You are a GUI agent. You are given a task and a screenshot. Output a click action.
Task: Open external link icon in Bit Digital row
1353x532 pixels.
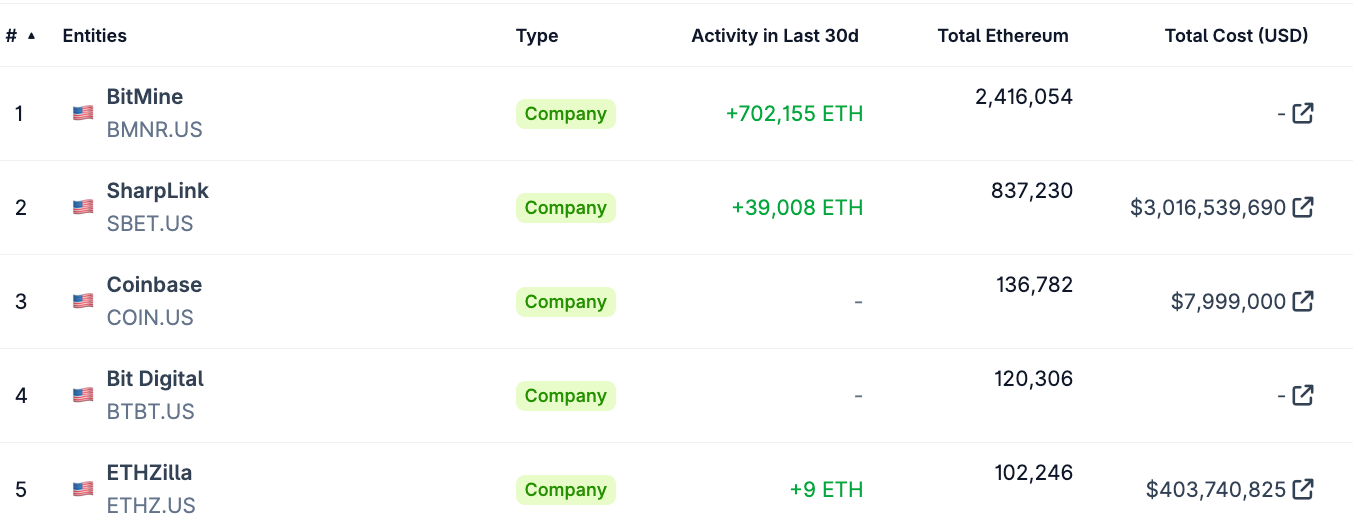tap(1302, 395)
